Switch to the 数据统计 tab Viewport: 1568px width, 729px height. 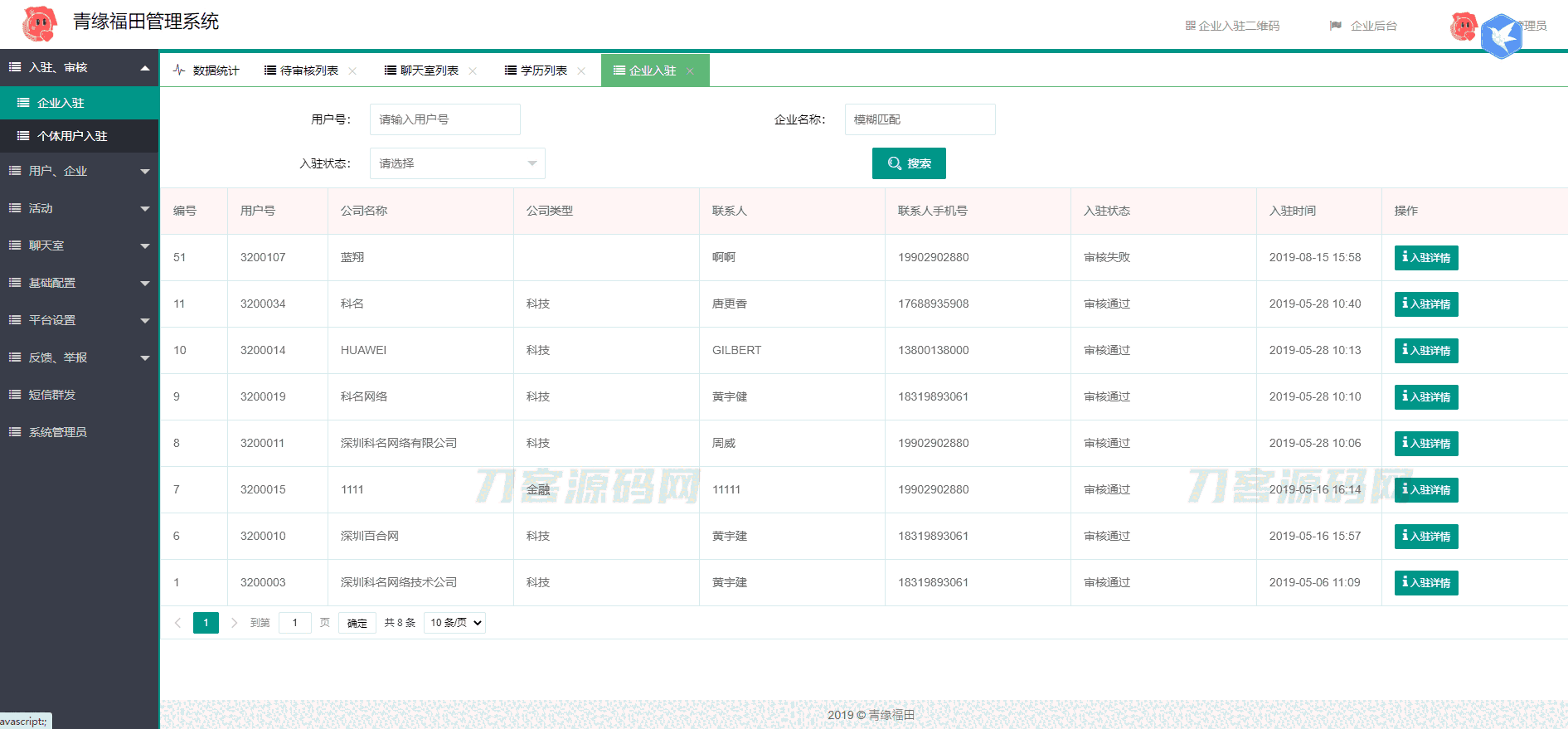tap(206, 71)
